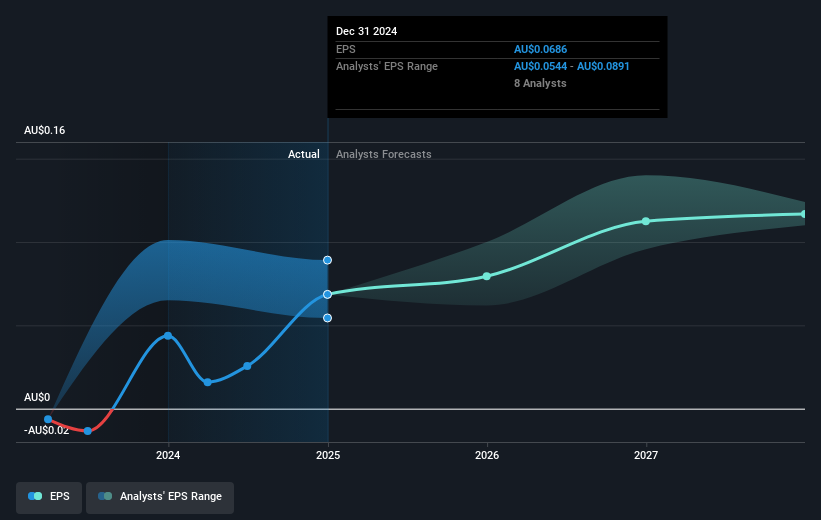
Task: Click the 2026 x-axis label
Action: tap(487, 455)
